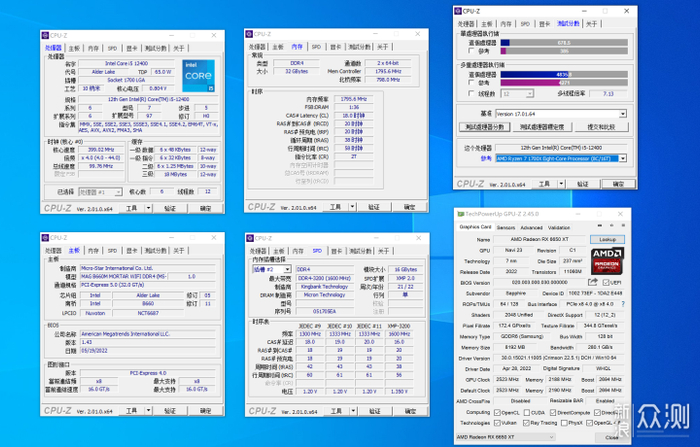This screenshot has height=447, width=700.
Task: Enable the 线程数 threads checkbox in benchmark window
Action: click(471, 93)
